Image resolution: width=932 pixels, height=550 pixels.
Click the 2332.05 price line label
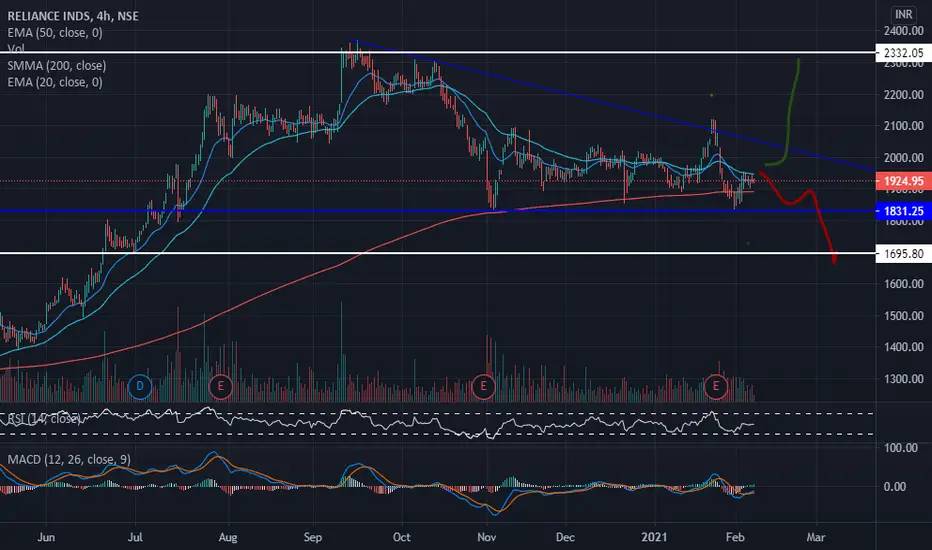(903, 53)
